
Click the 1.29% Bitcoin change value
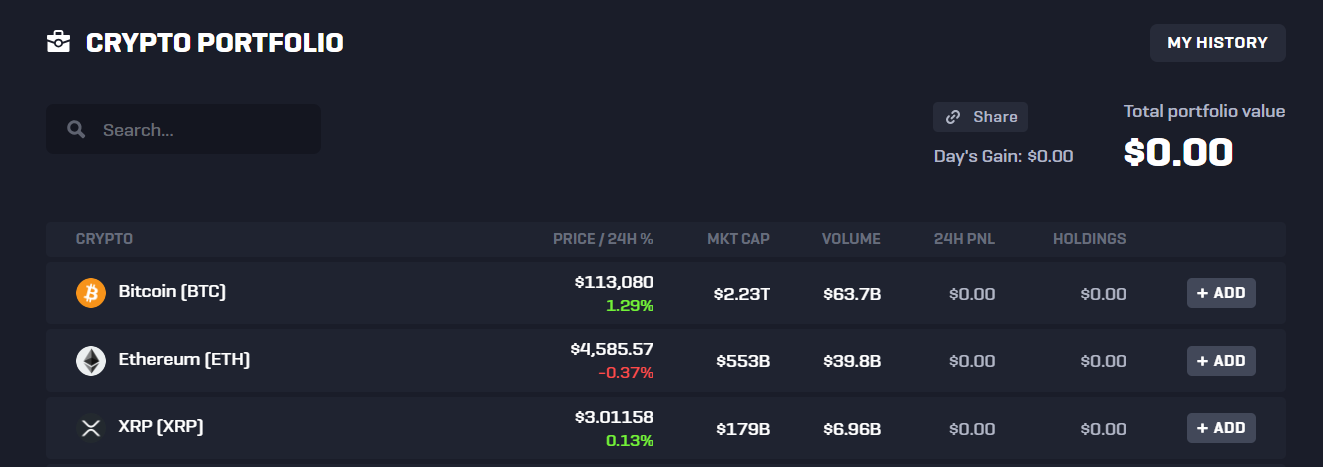[630, 305]
